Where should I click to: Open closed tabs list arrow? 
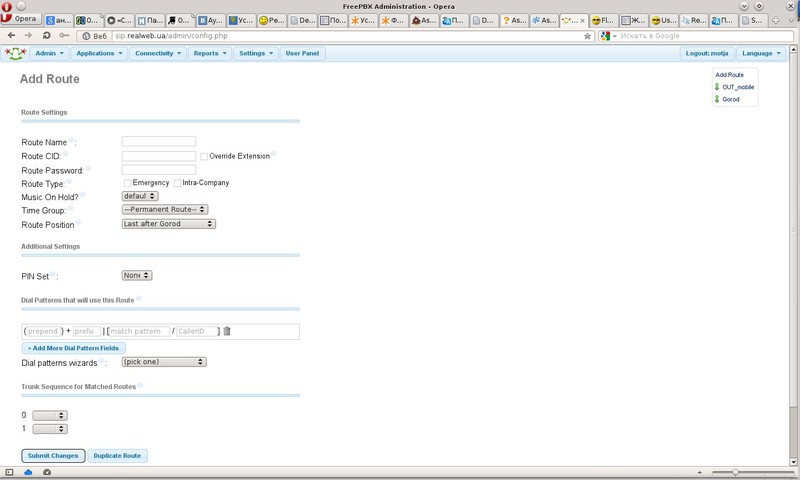(791, 20)
